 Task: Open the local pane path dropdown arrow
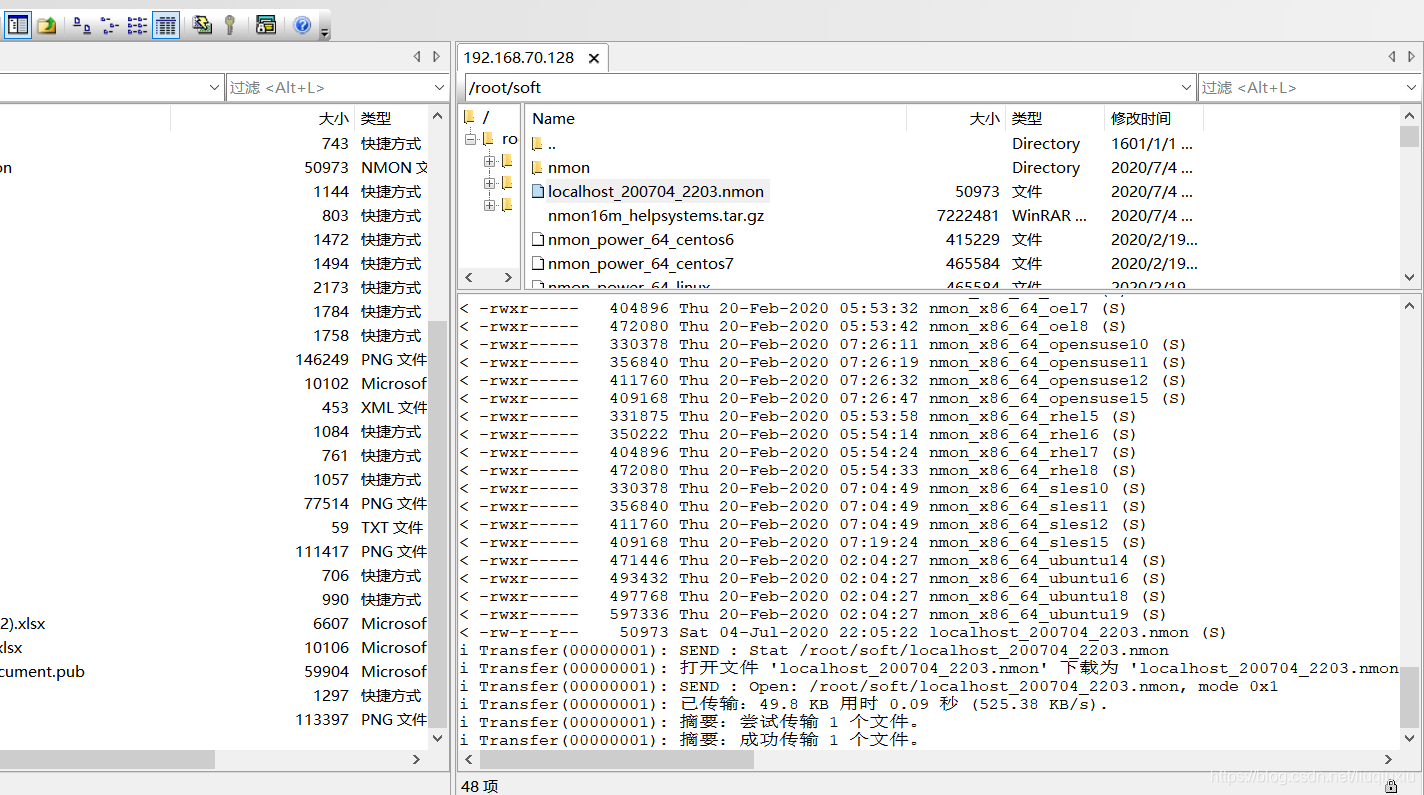pos(214,88)
